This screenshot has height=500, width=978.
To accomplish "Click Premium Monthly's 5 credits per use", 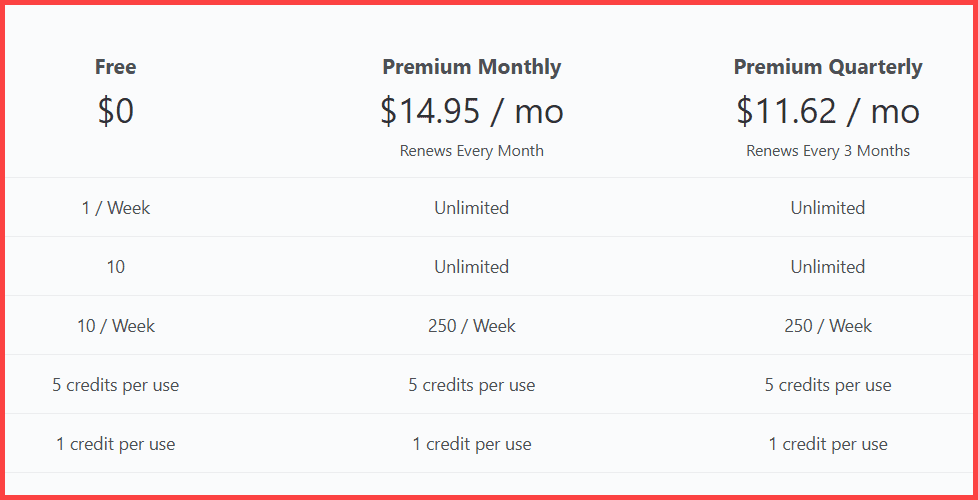I will pyautogui.click(x=471, y=385).
